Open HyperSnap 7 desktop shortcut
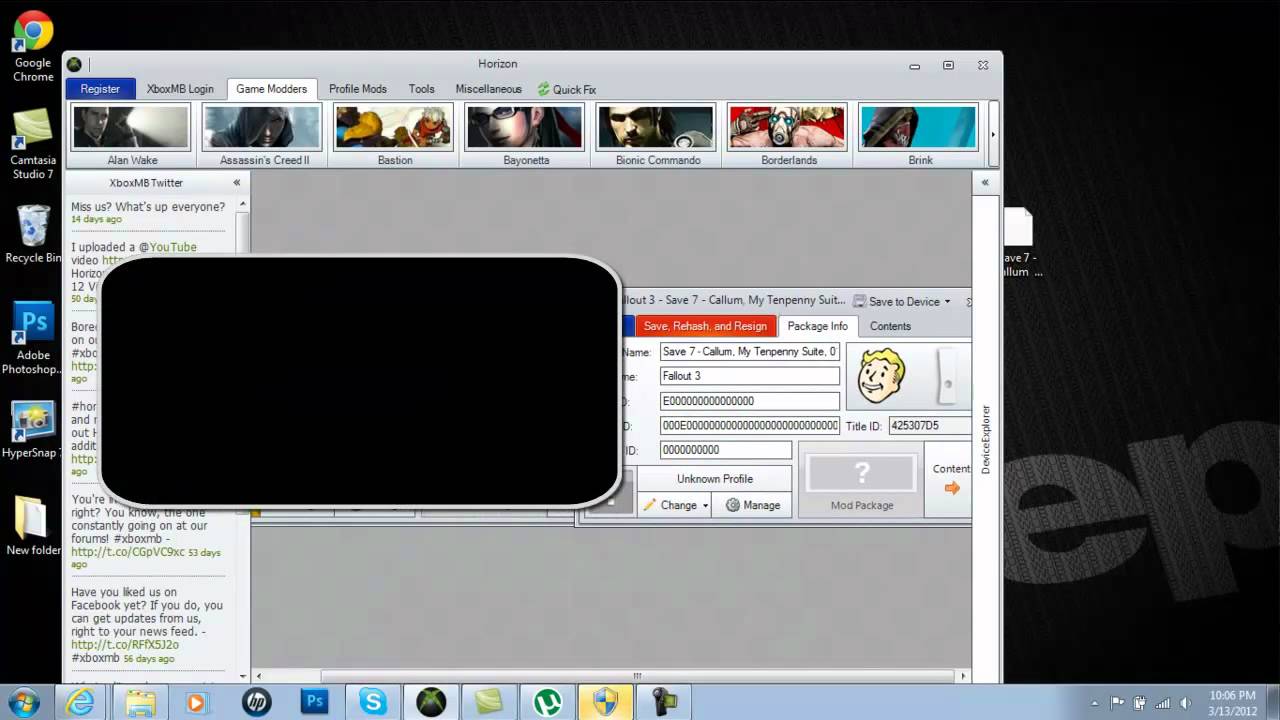 coord(33,430)
